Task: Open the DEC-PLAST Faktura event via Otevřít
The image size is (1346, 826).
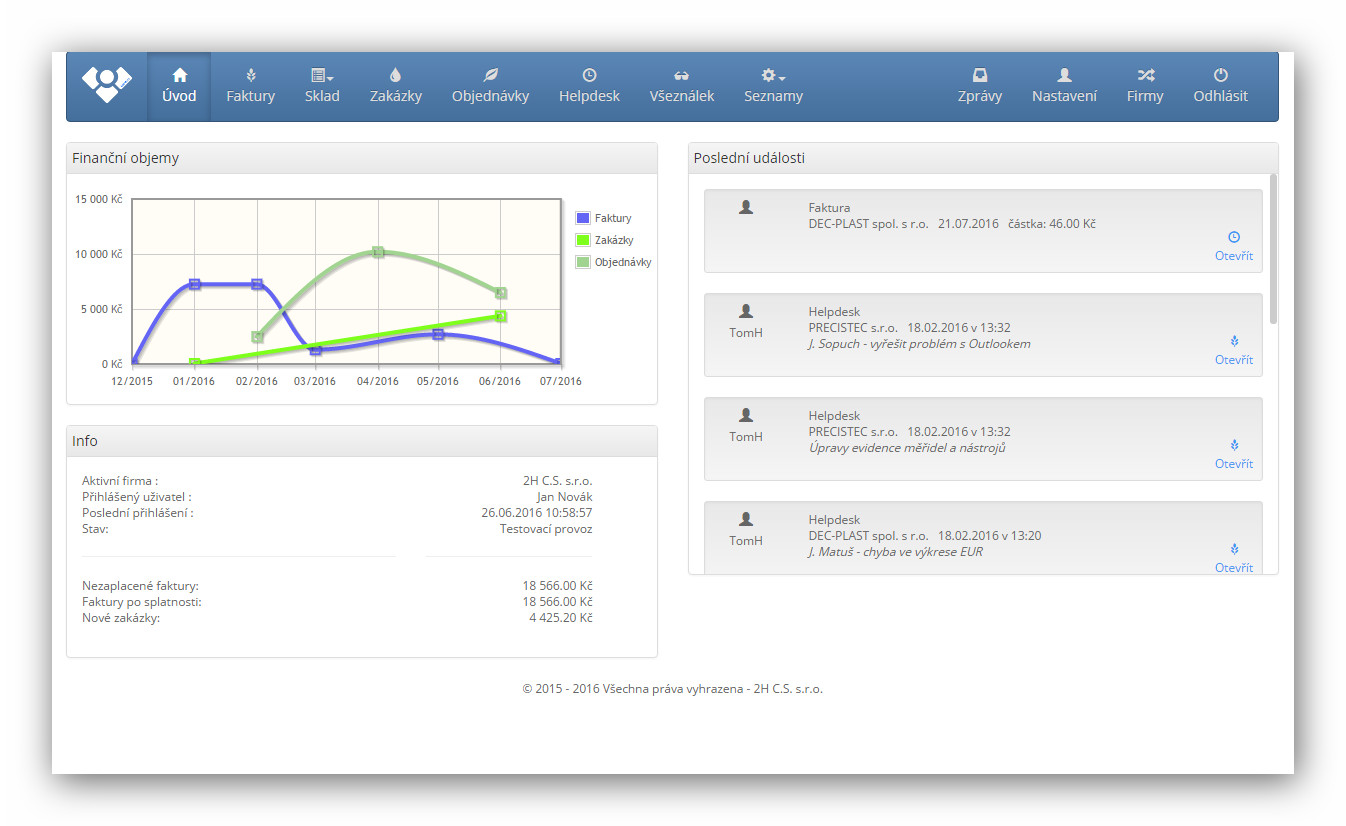Action: [1233, 256]
